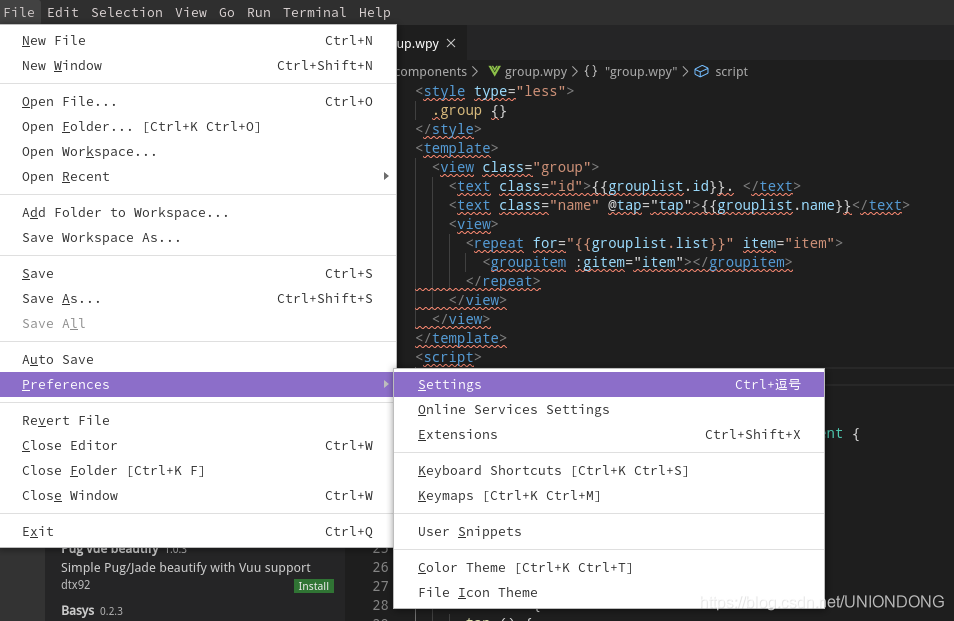
Task: Open the Terminal menu
Action: (x=315, y=12)
